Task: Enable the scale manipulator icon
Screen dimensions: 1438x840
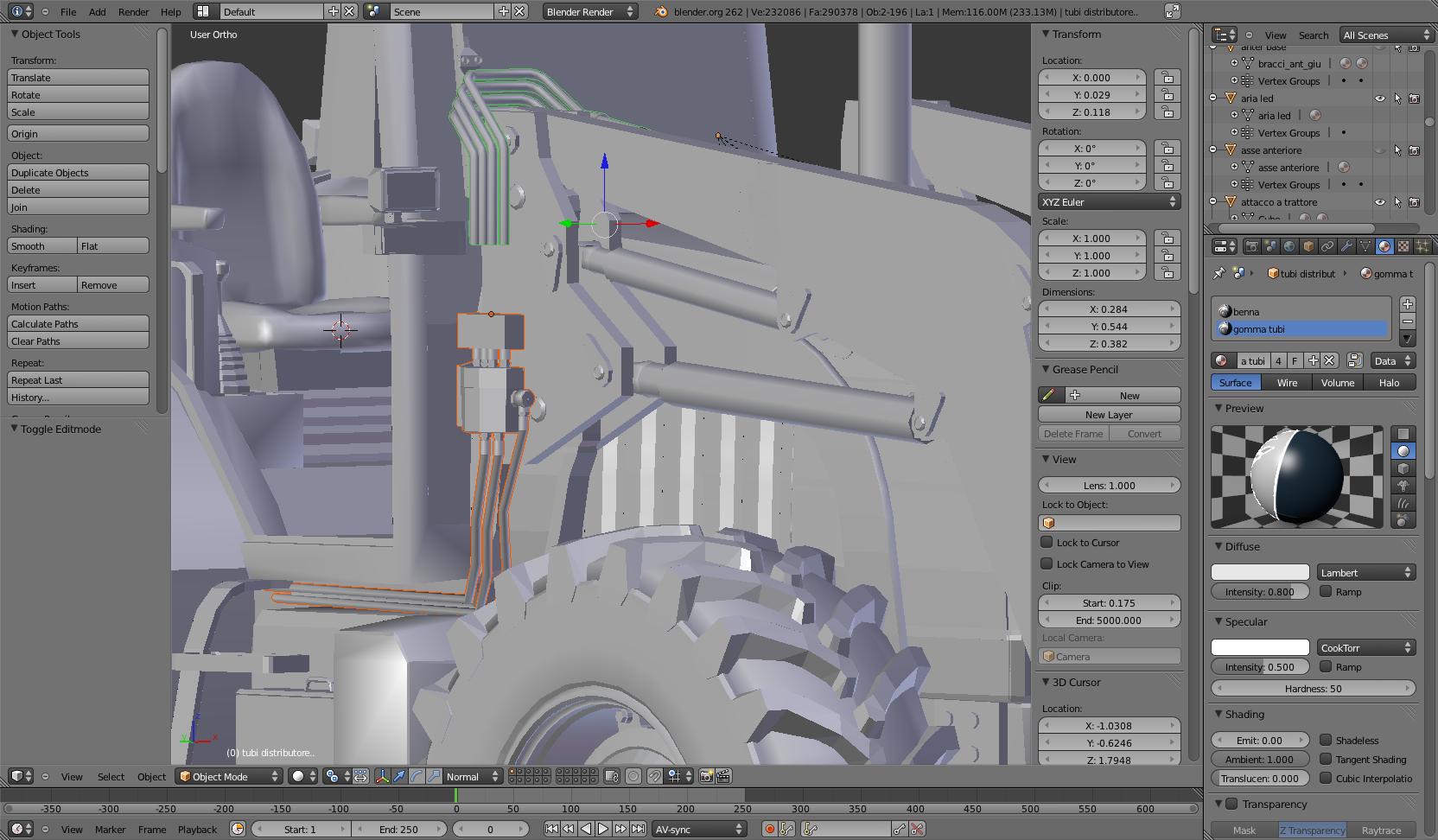Action: pyautogui.click(x=434, y=776)
